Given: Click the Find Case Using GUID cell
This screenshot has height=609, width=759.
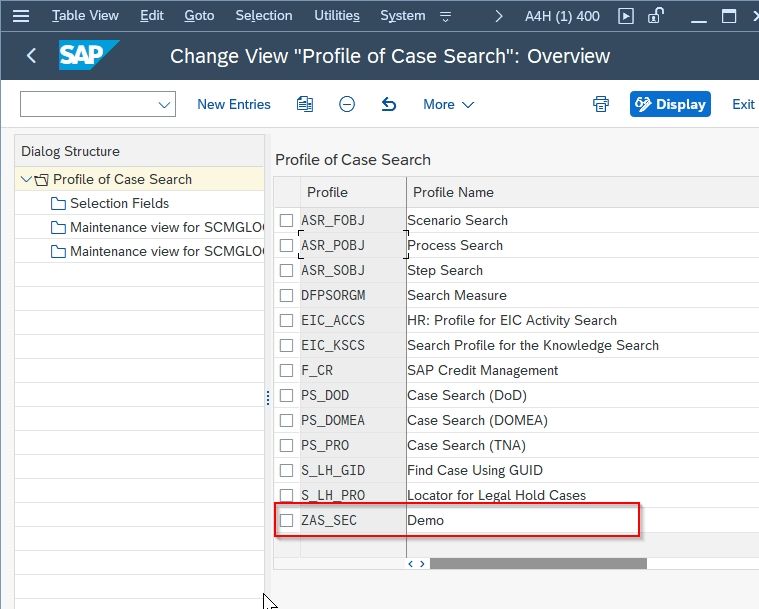Looking at the screenshot, I should 583,471.
